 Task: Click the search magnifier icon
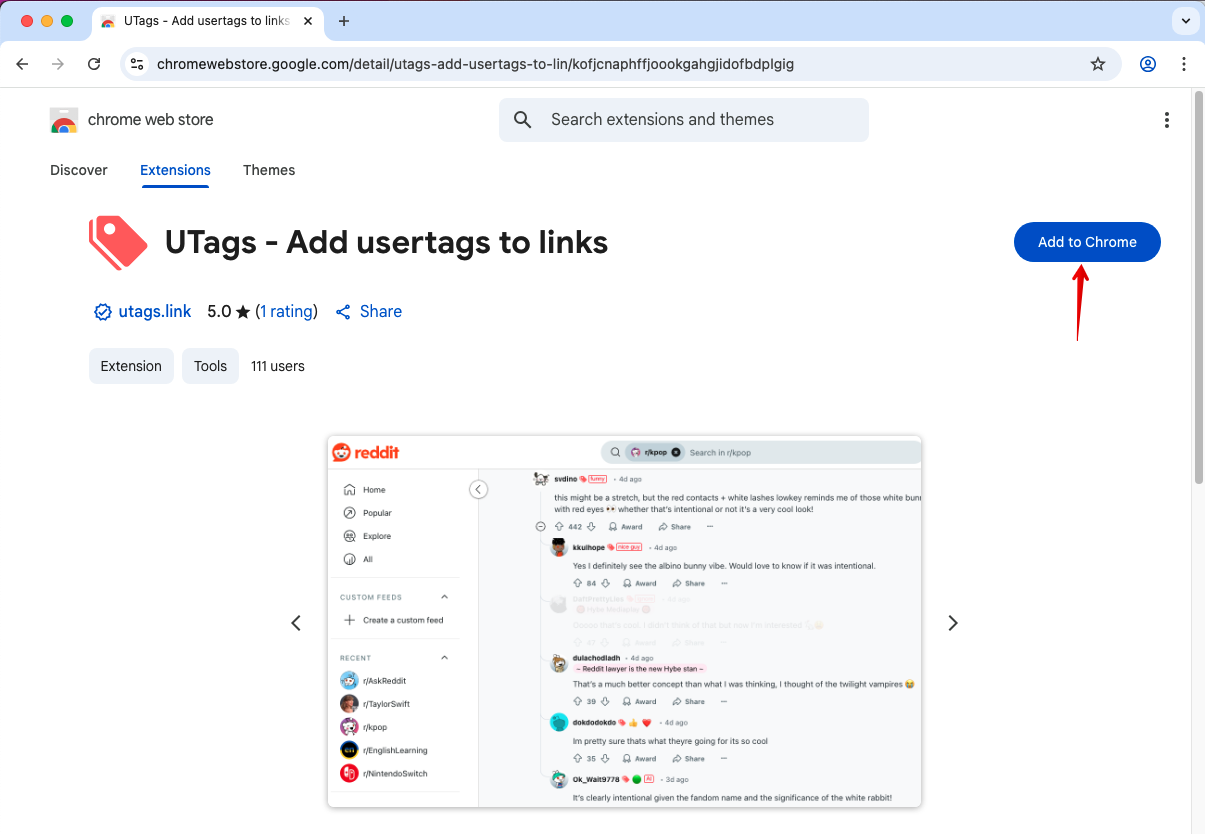(522, 120)
